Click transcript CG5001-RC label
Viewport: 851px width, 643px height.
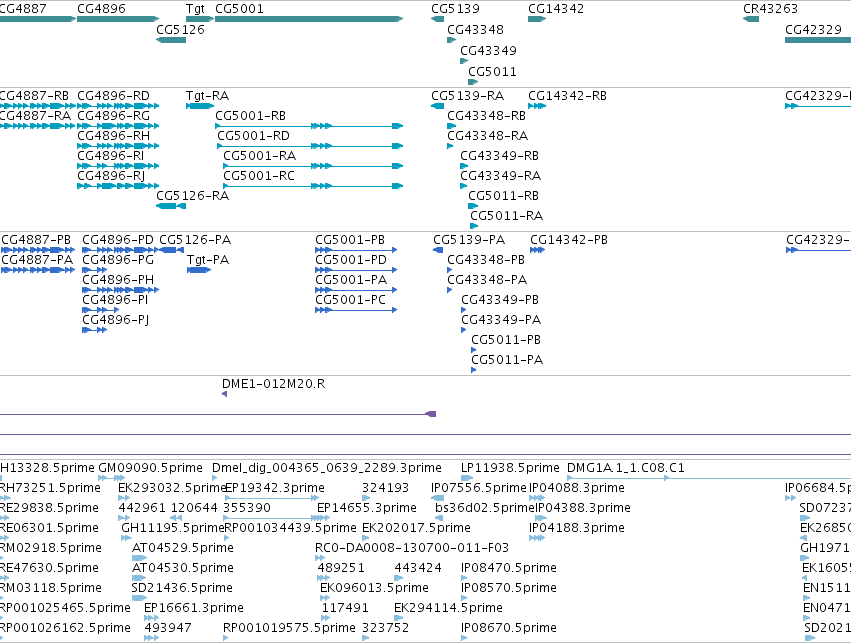point(259,176)
